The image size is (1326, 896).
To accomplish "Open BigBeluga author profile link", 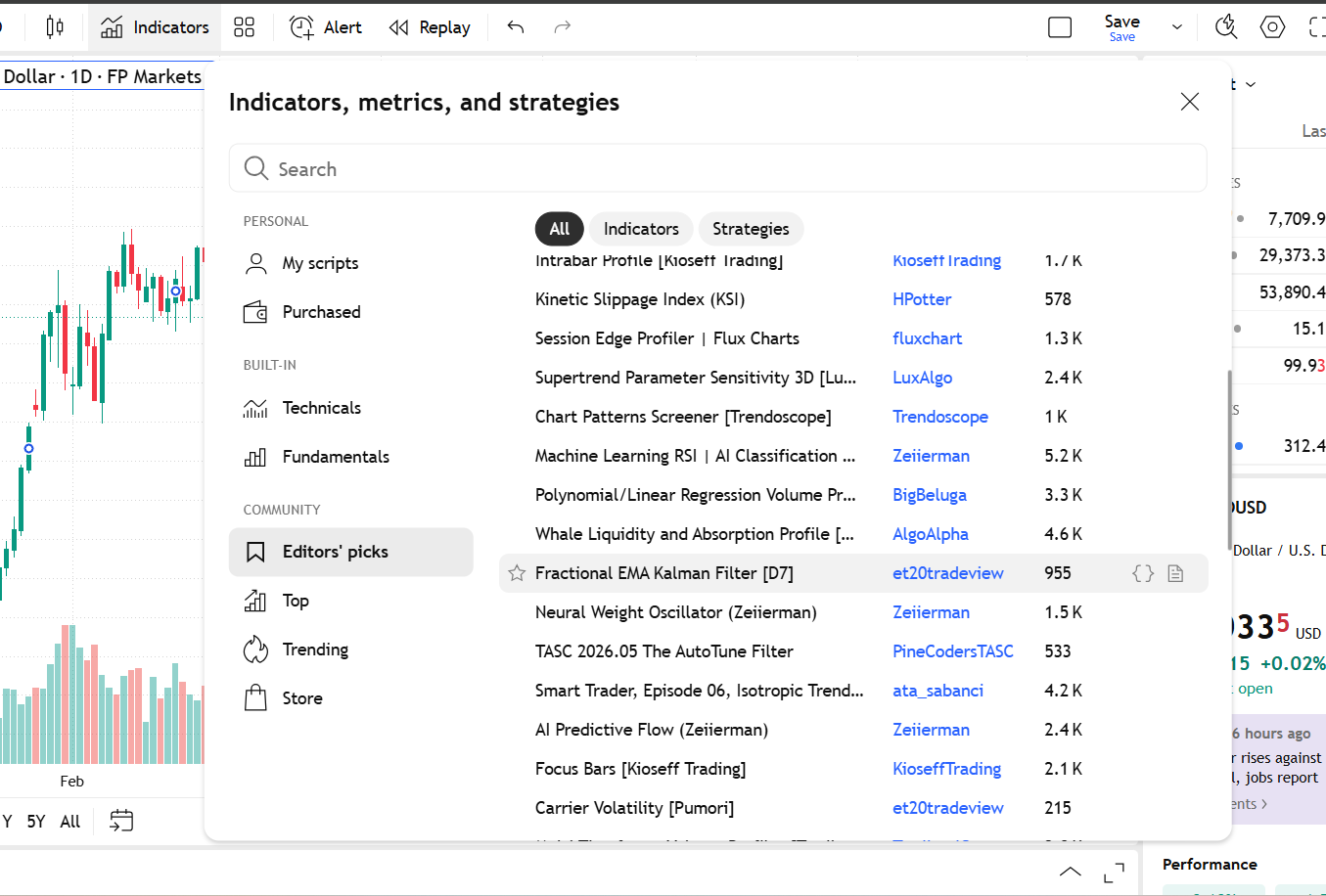I will [x=930, y=495].
